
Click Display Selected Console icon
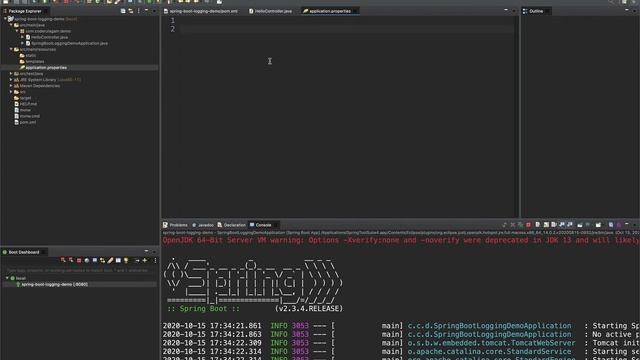point(588,225)
